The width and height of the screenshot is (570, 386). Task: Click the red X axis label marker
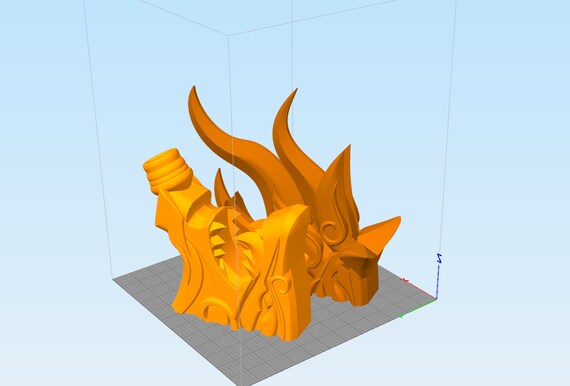click(x=405, y=280)
